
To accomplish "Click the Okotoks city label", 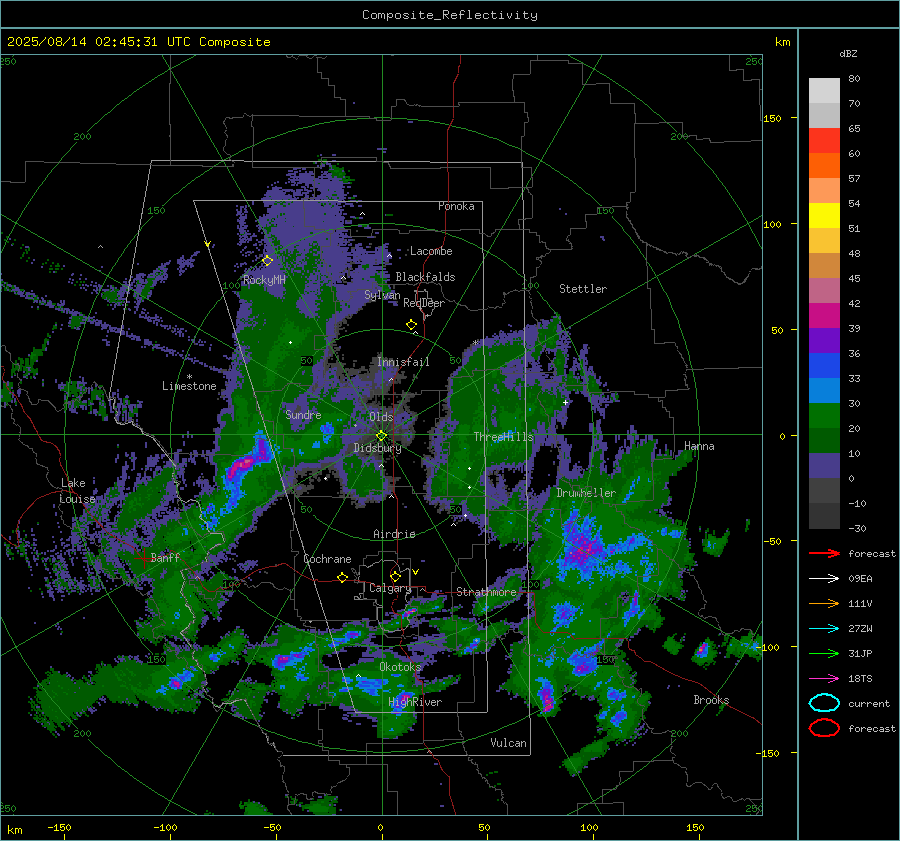I will tap(400, 667).
